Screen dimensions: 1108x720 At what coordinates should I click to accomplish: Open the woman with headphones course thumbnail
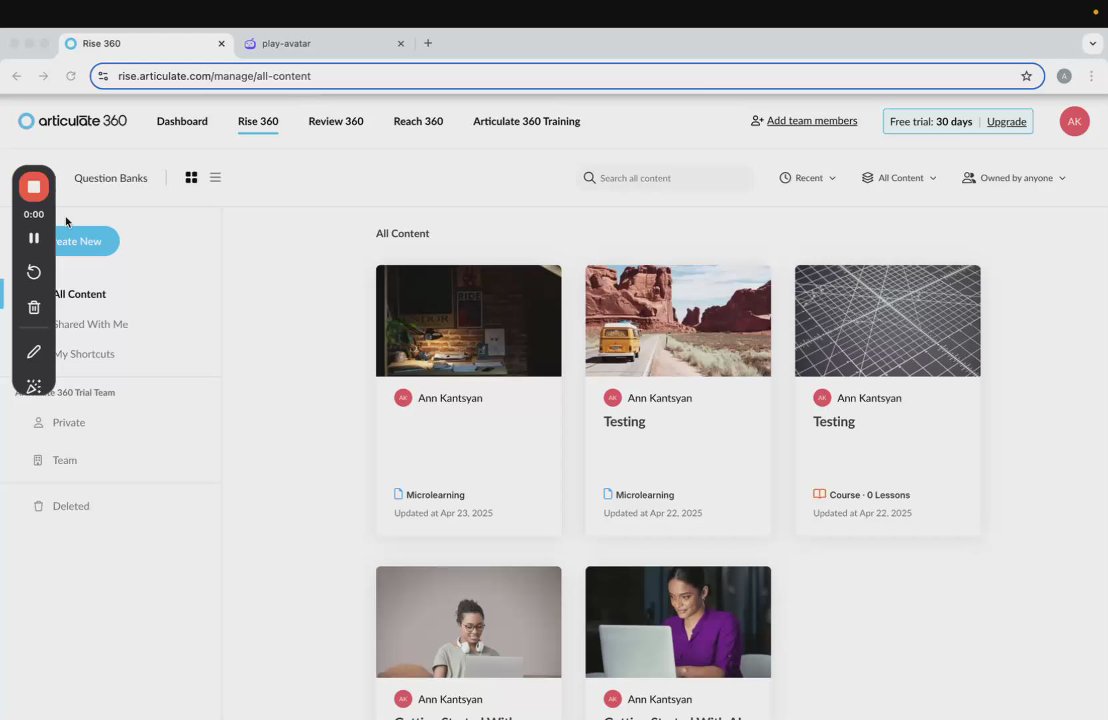coord(468,622)
